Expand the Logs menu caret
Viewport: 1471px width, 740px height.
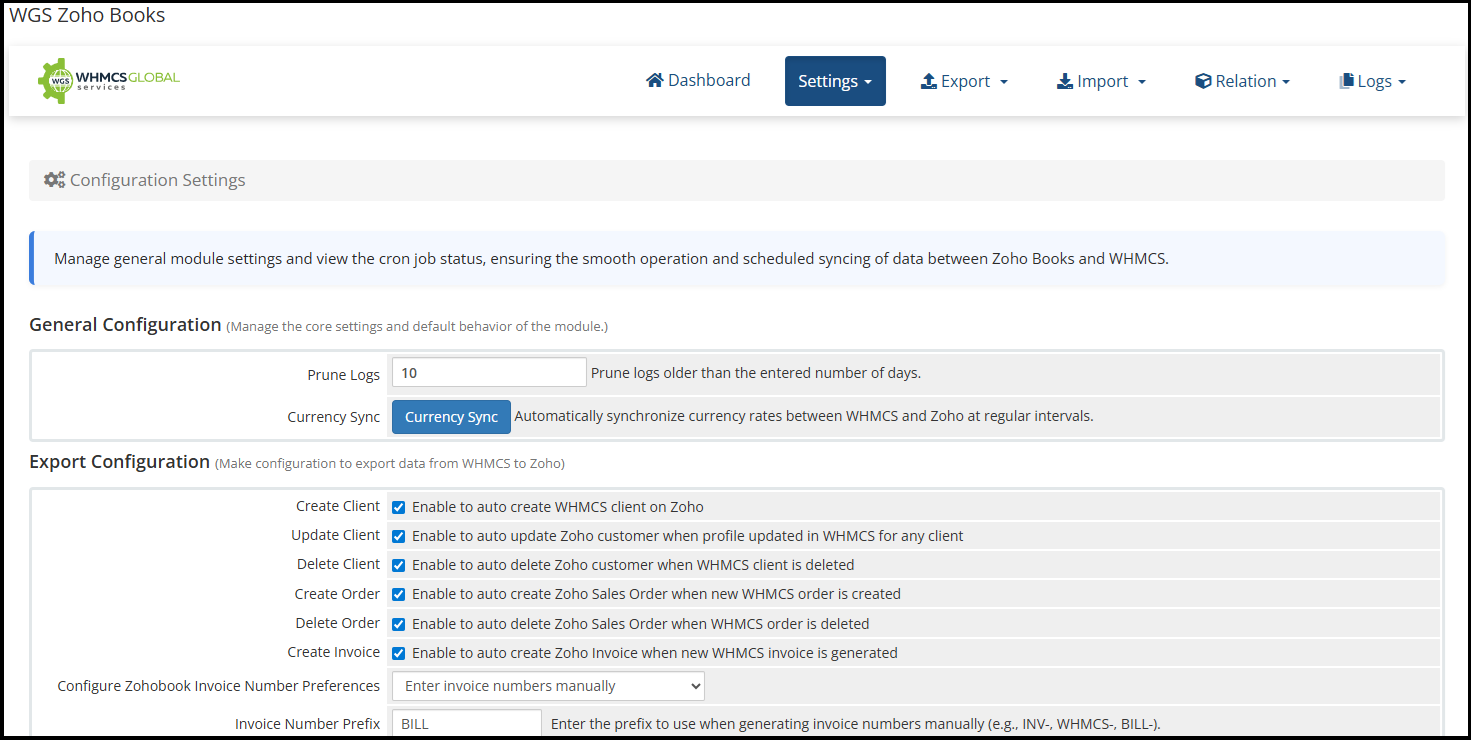(1402, 82)
